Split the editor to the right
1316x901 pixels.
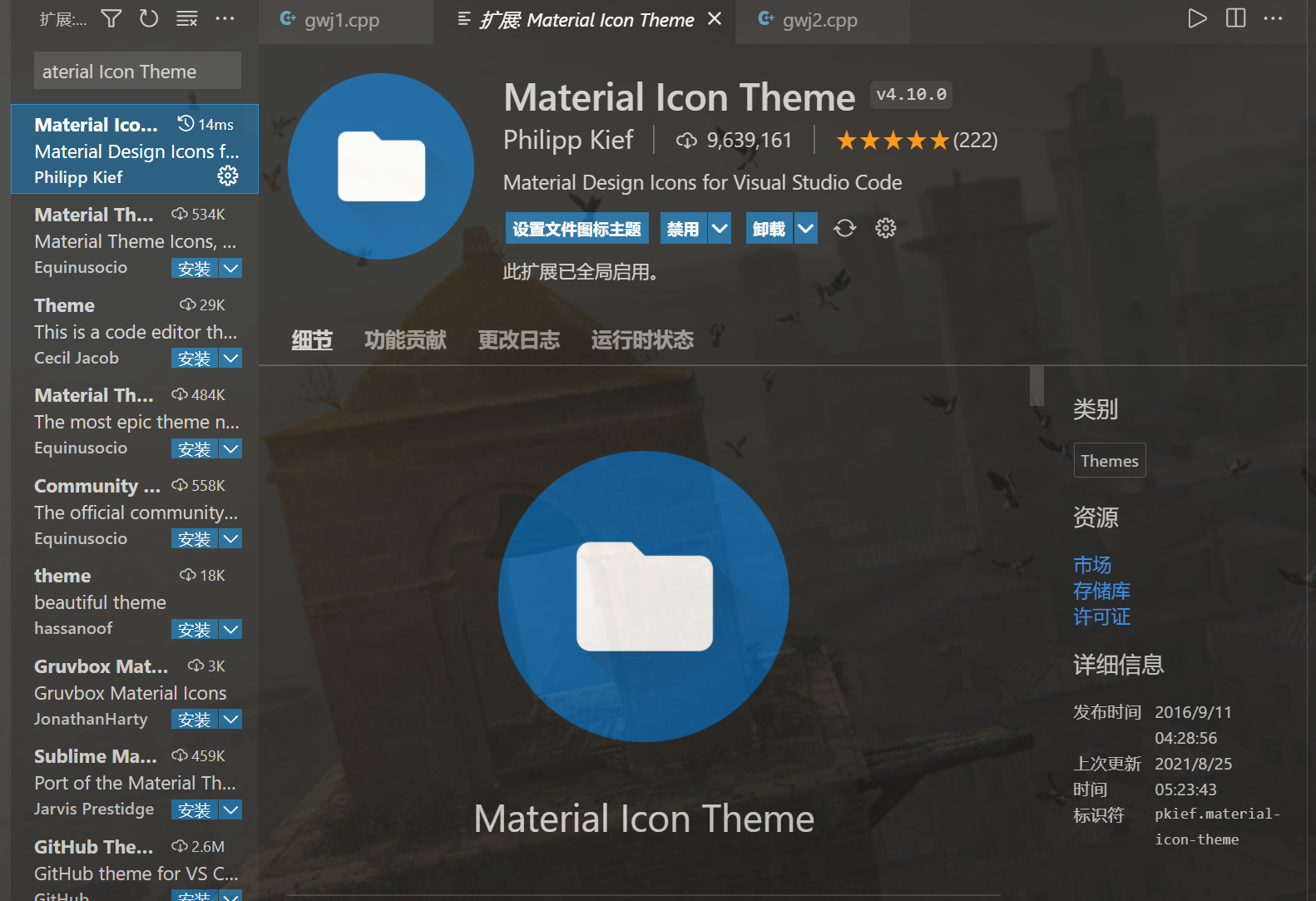coord(1235,18)
